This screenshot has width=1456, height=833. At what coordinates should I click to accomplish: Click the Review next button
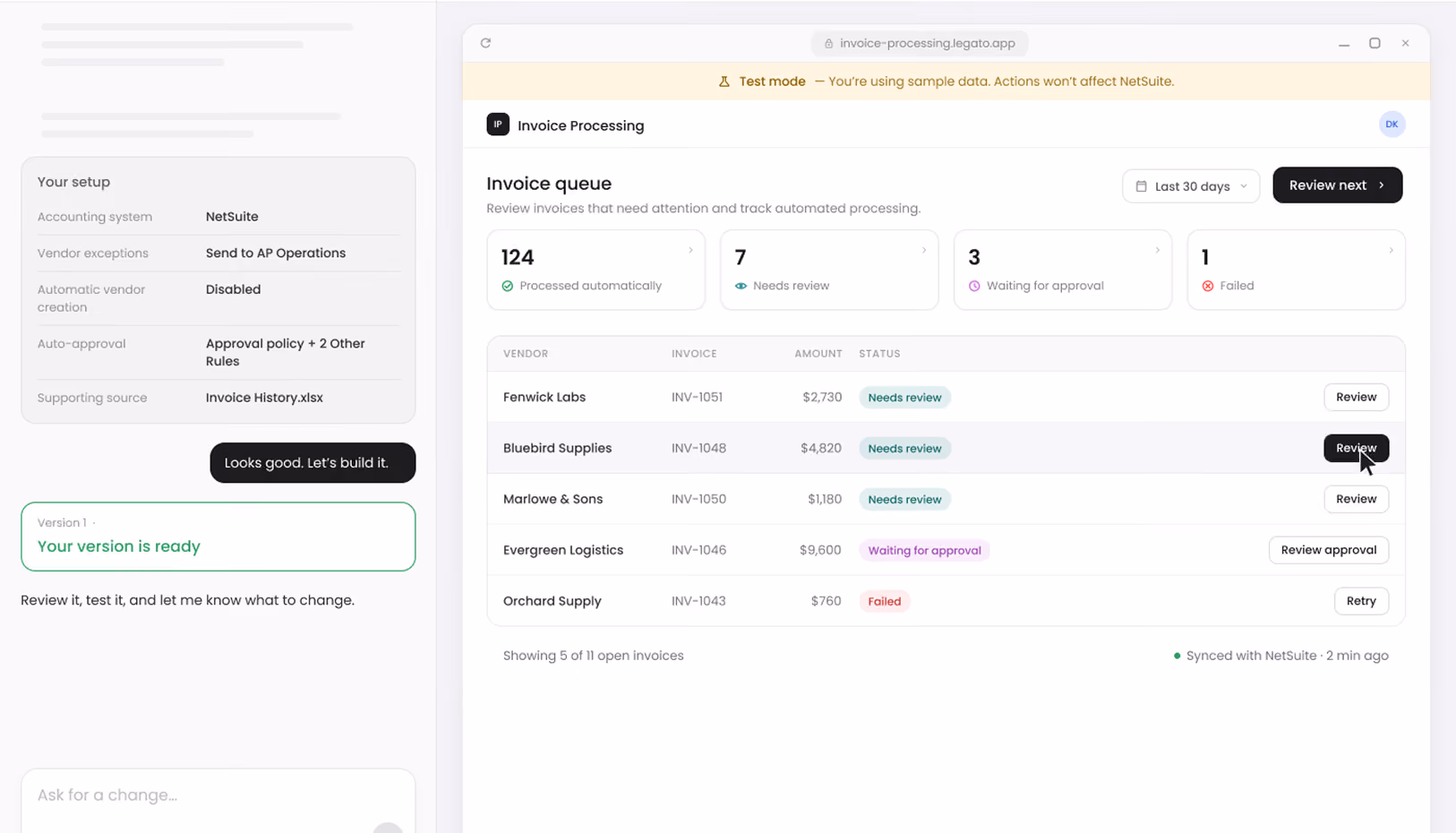[x=1337, y=185]
